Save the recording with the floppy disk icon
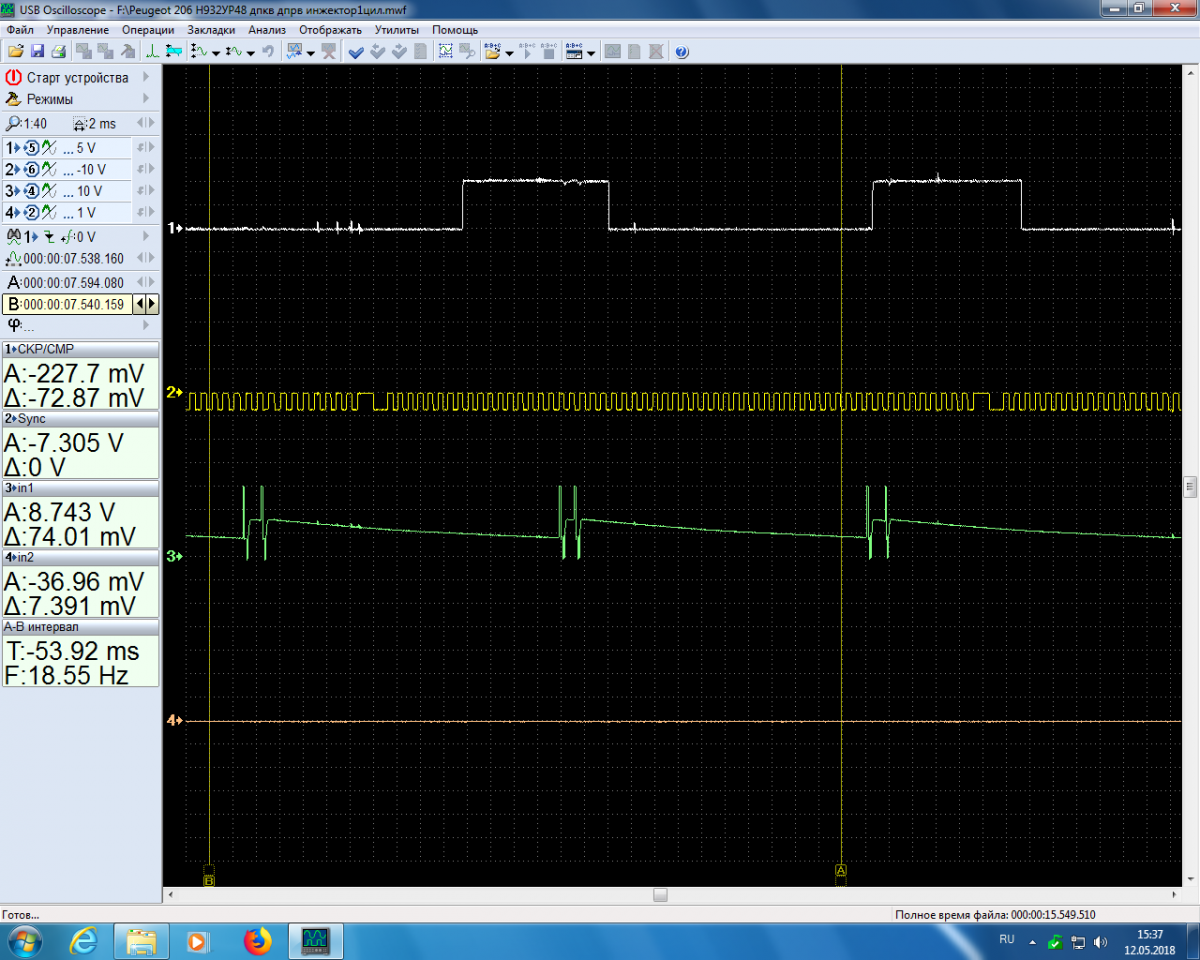 (37, 51)
